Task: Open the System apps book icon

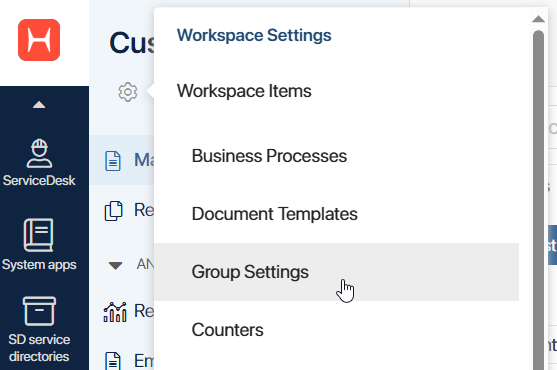Action: (39, 235)
